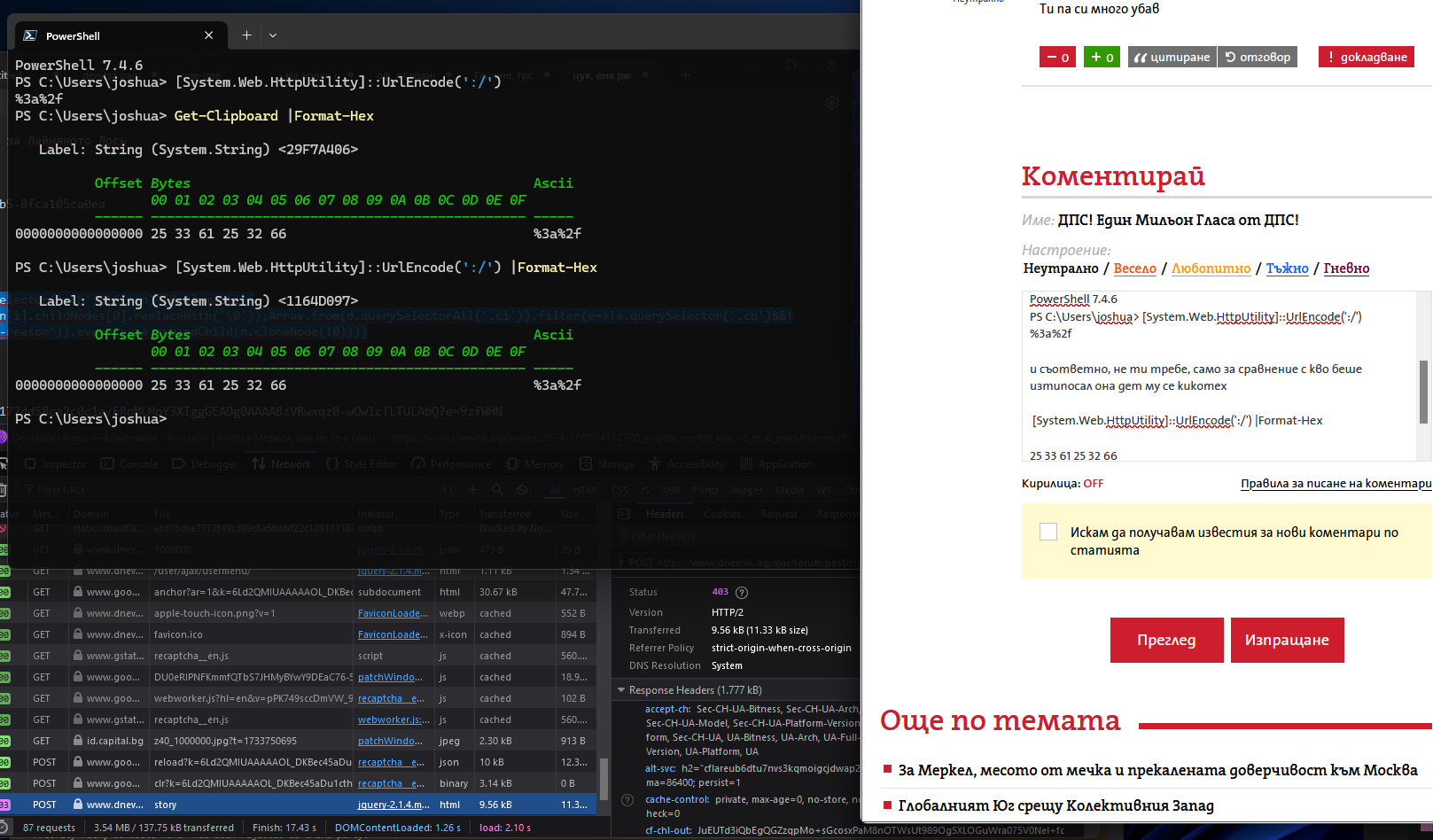Select Тъжно mood option
This screenshot has width=1433, height=840.
coord(1287,268)
